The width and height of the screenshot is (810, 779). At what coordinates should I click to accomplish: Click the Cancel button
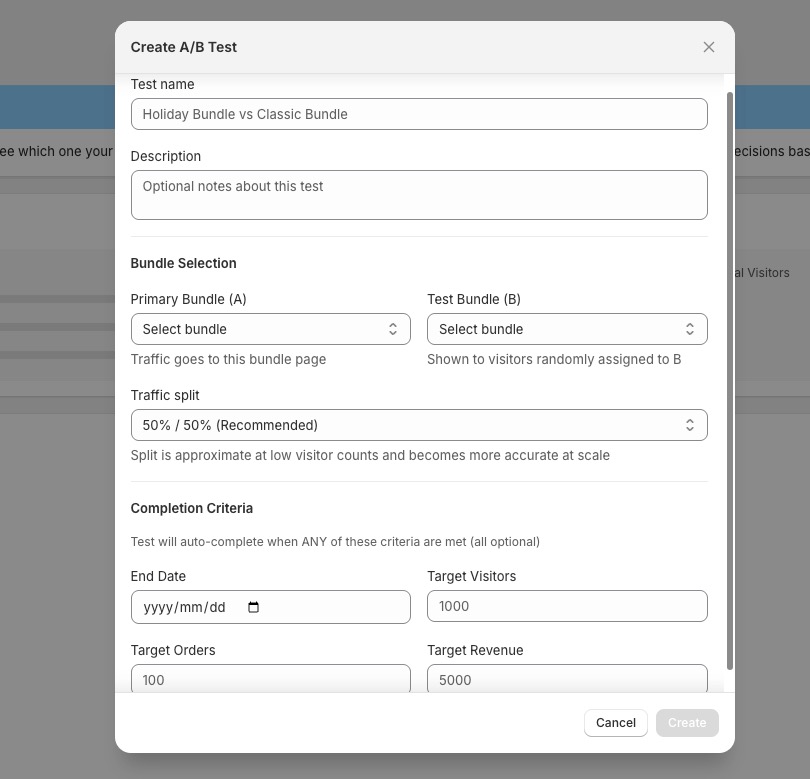click(x=616, y=723)
